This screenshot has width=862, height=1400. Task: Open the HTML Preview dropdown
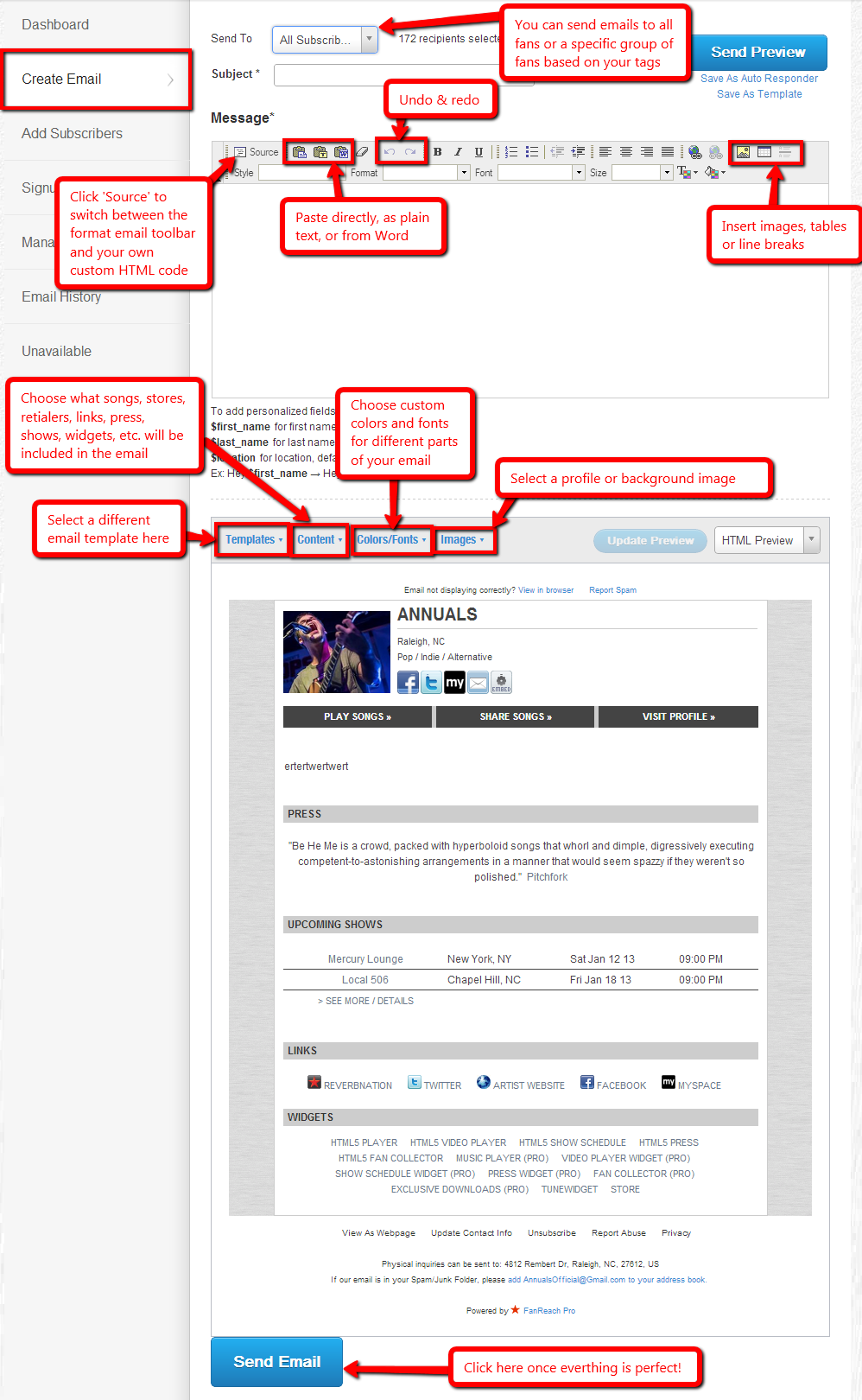pyautogui.click(x=811, y=540)
